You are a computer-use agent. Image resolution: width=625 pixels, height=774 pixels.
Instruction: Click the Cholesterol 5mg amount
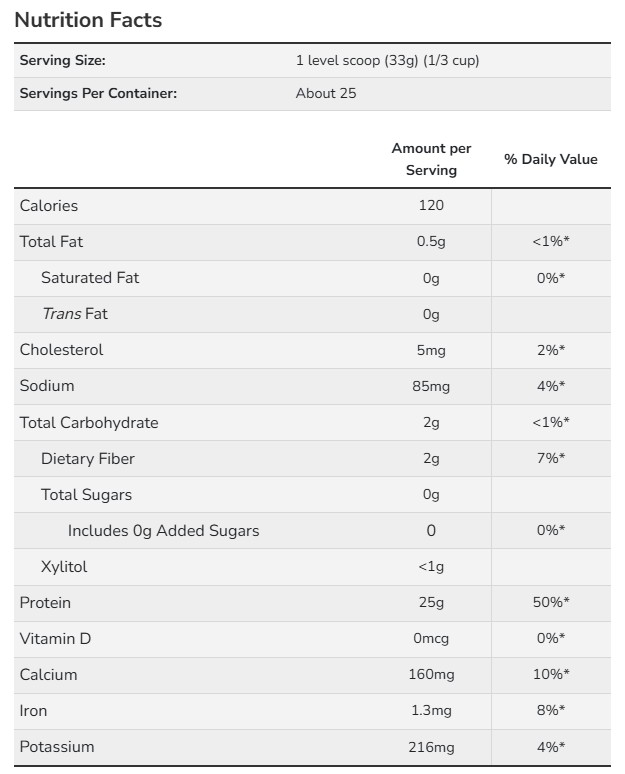click(431, 350)
